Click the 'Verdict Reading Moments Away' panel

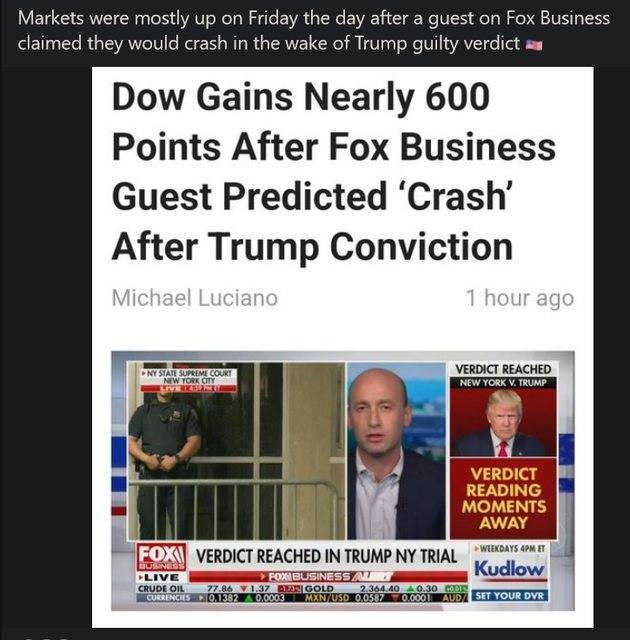(x=504, y=498)
